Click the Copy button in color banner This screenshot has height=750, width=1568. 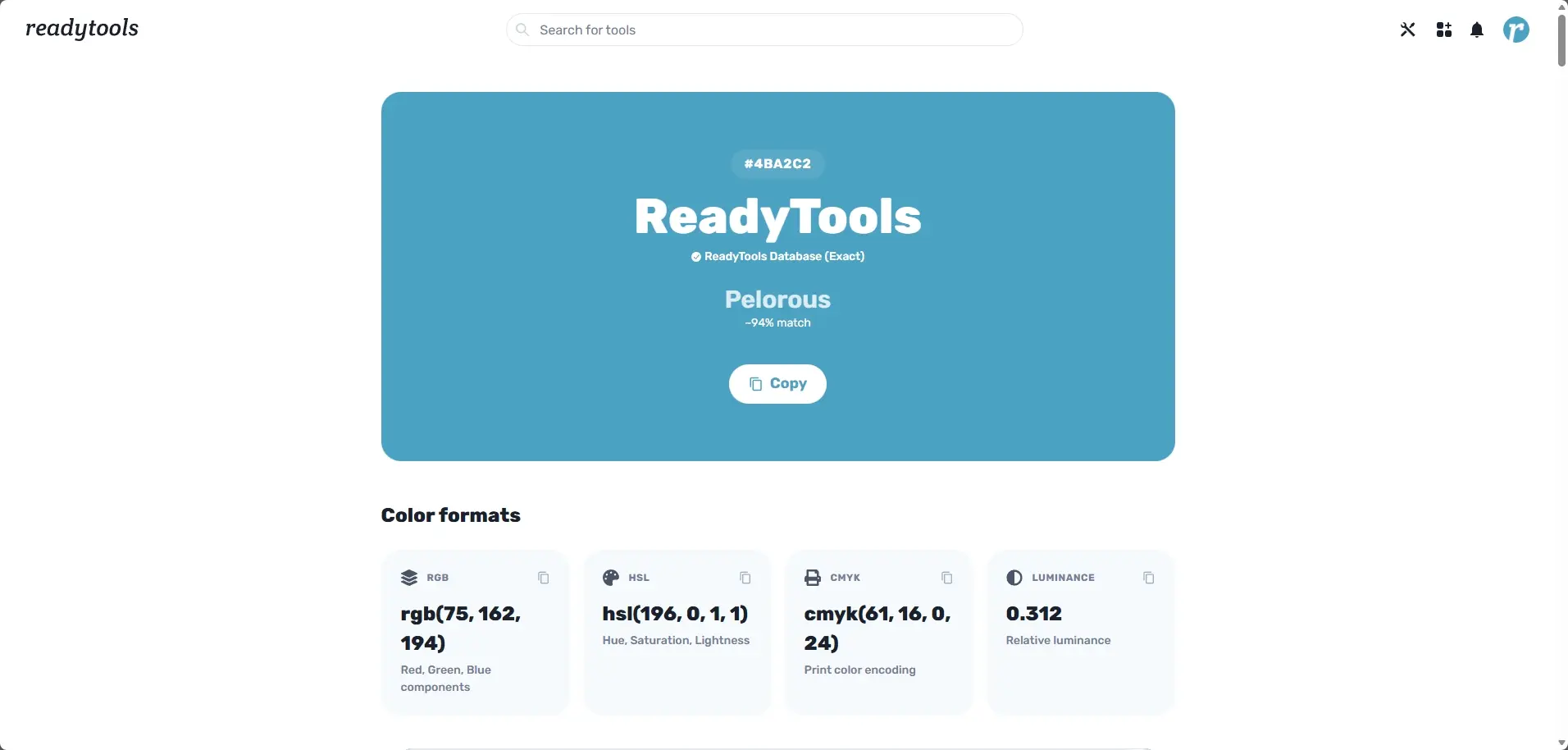point(777,384)
